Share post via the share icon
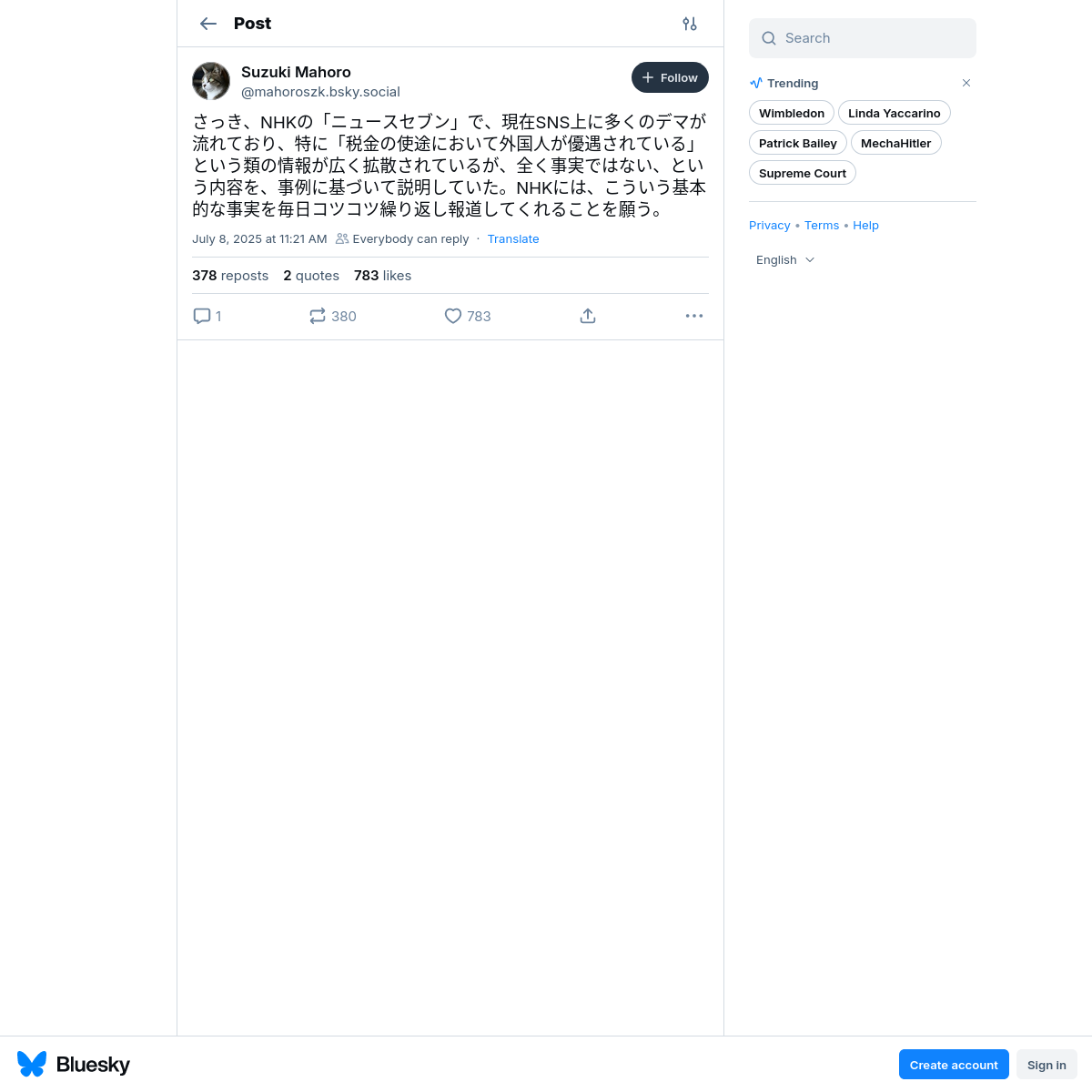This screenshot has height=1092, width=1092. (x=588, y=316)
